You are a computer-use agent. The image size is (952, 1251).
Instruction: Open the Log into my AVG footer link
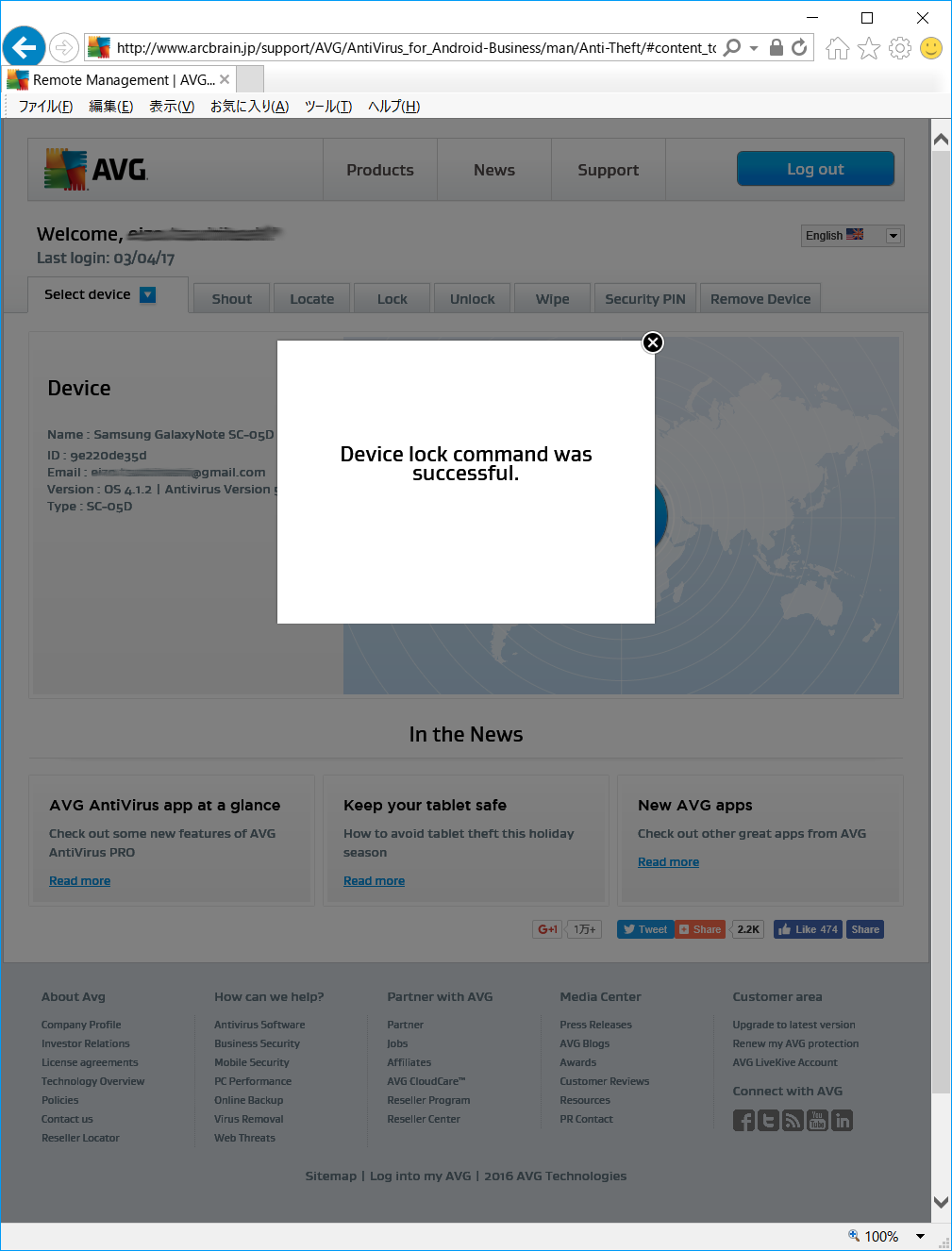pos(421,1176)
